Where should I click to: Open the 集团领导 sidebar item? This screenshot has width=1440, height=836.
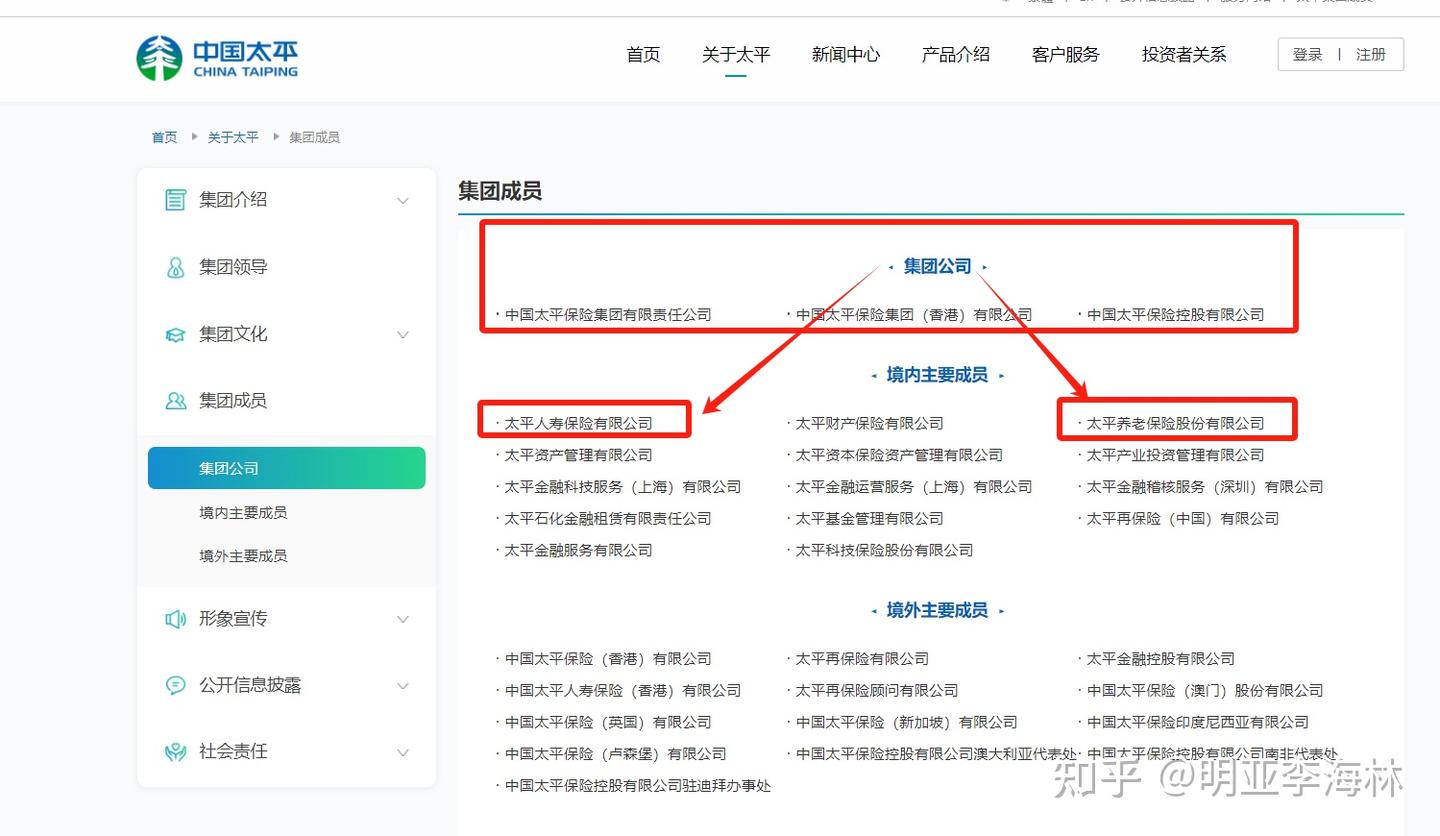click(233, 267)
